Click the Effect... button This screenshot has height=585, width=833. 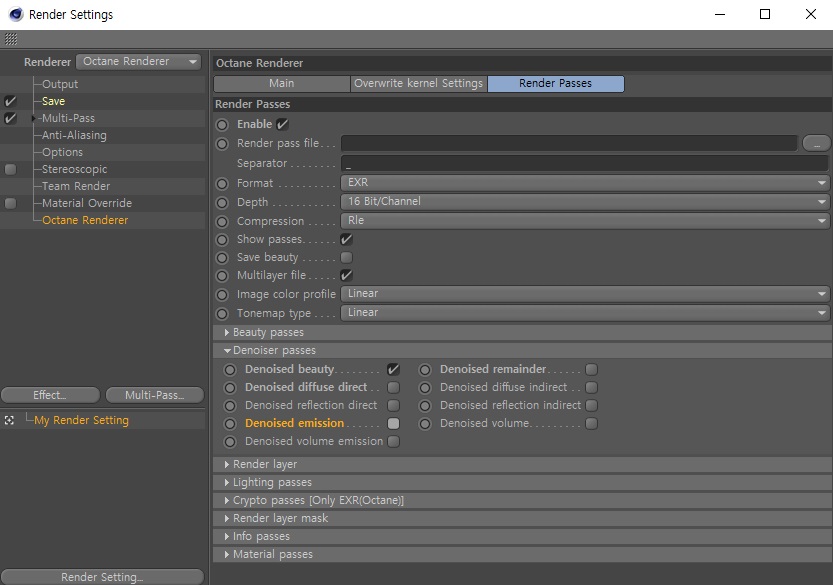[x=50, y=395]
